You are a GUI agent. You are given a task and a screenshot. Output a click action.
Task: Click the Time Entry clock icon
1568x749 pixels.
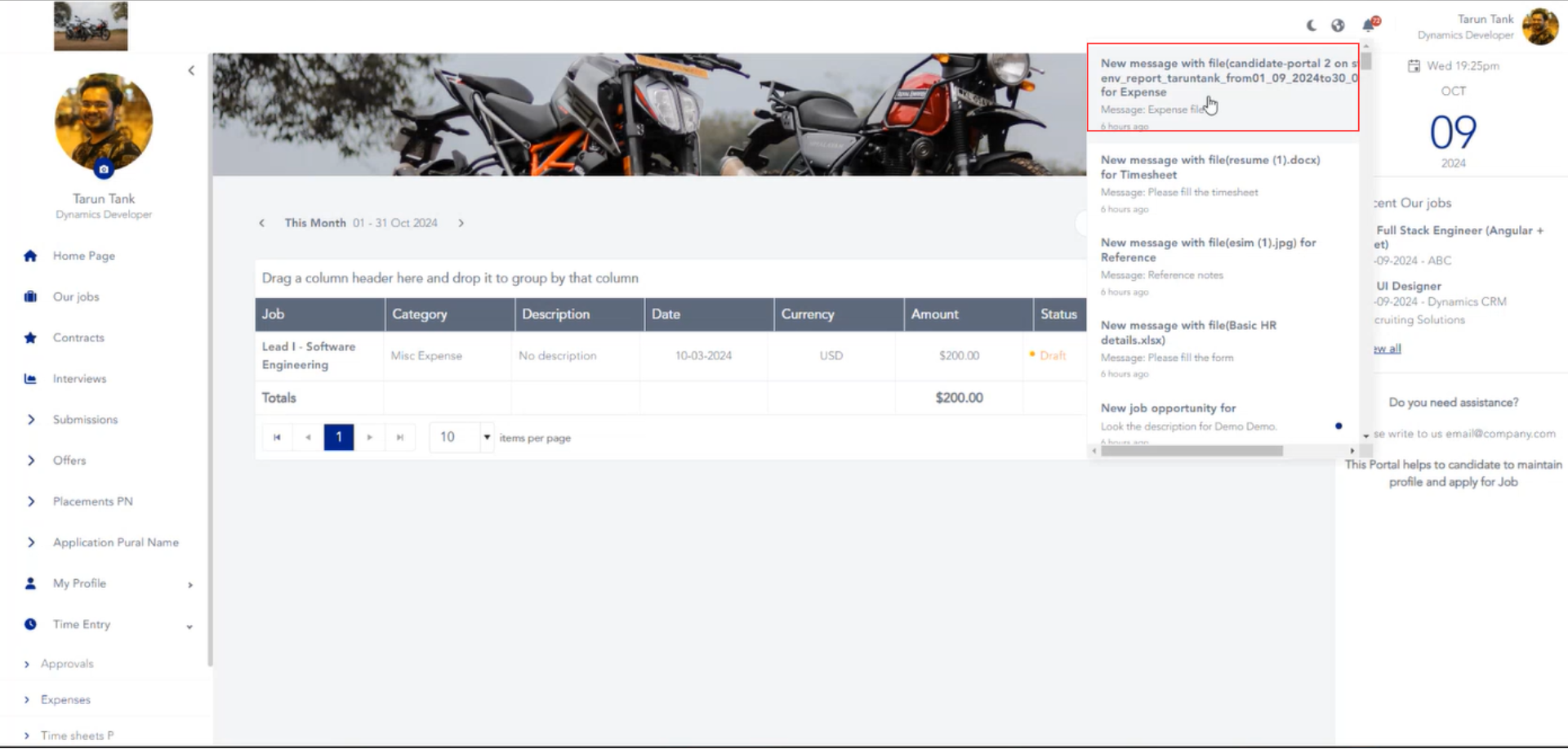point(30,624)
